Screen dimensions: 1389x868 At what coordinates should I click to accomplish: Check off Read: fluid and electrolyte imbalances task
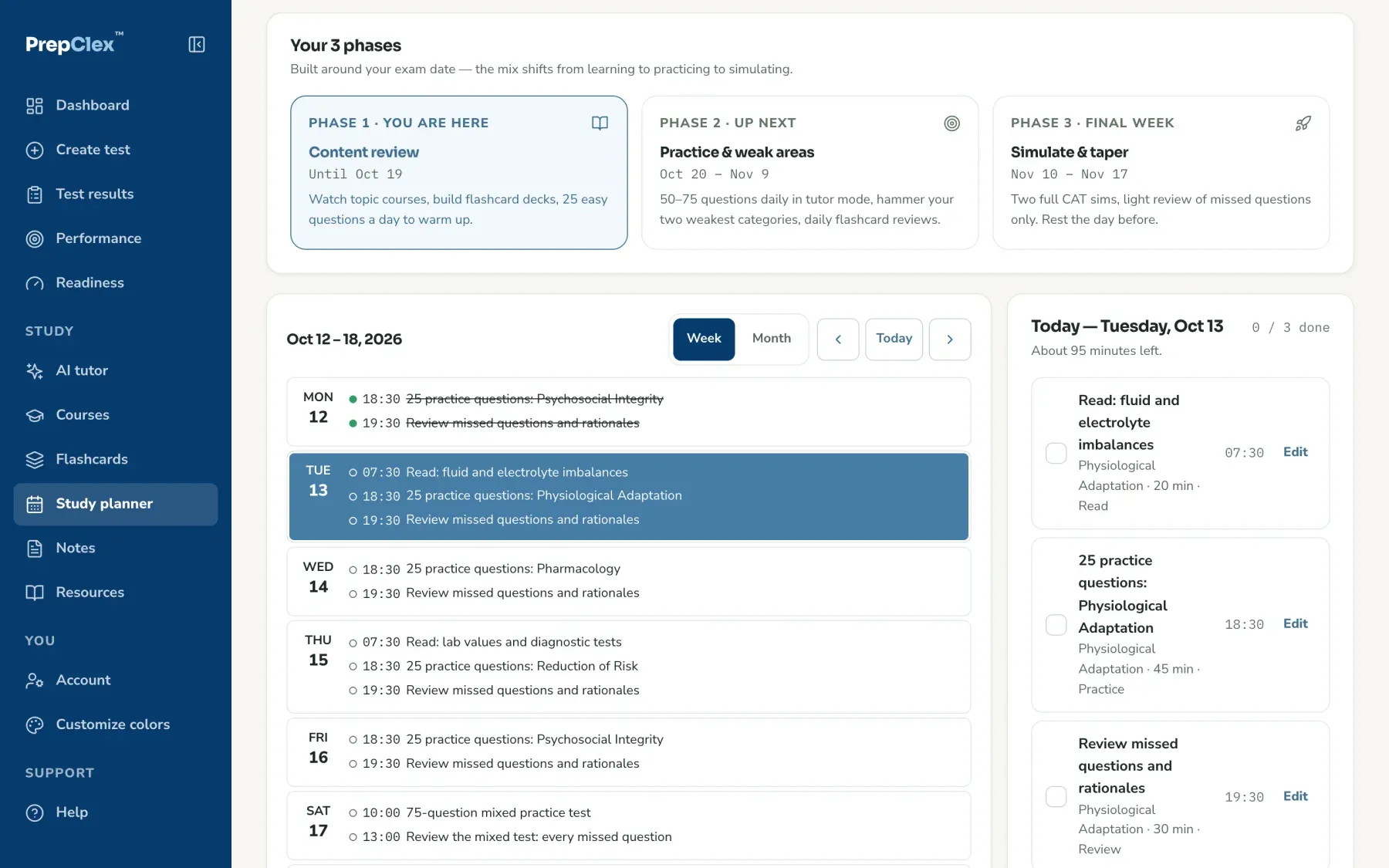coord(1056,453)
